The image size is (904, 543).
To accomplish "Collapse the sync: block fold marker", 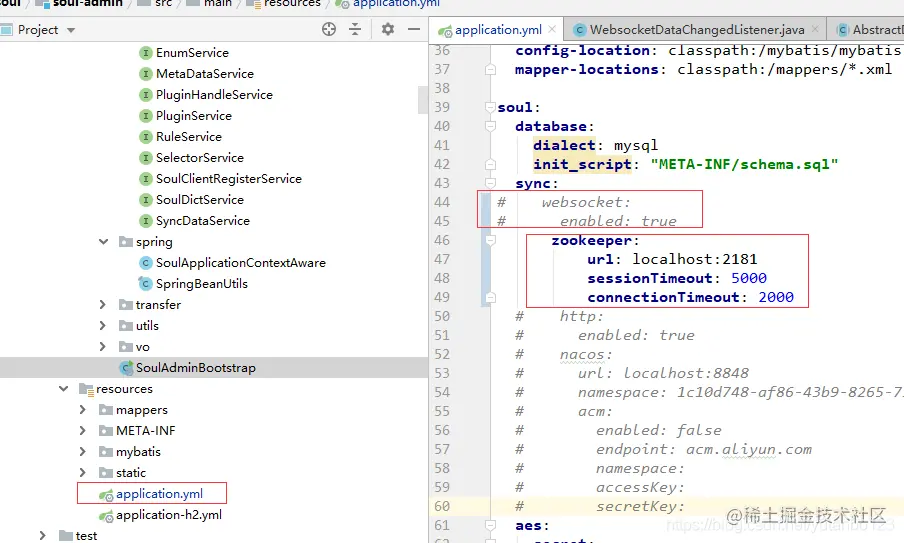I will 491,183.
